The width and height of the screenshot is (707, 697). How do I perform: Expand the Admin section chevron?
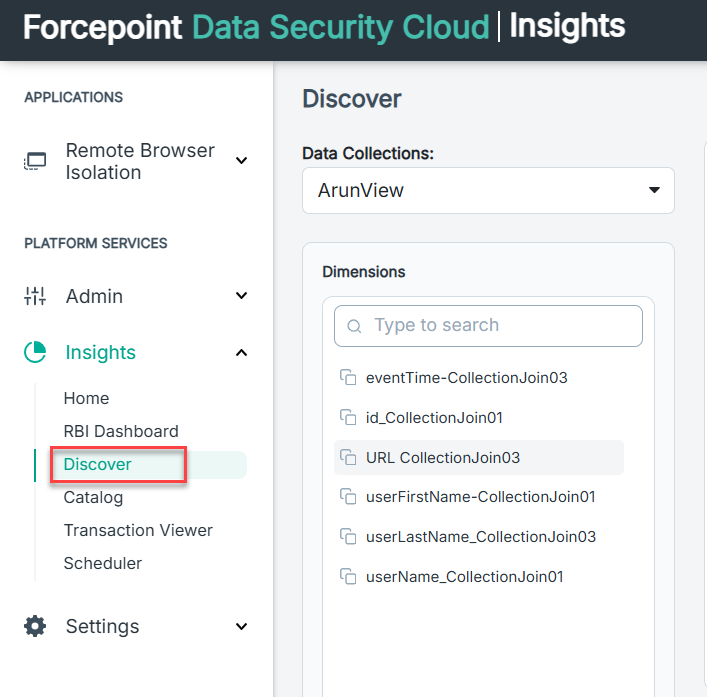[242, 296]
